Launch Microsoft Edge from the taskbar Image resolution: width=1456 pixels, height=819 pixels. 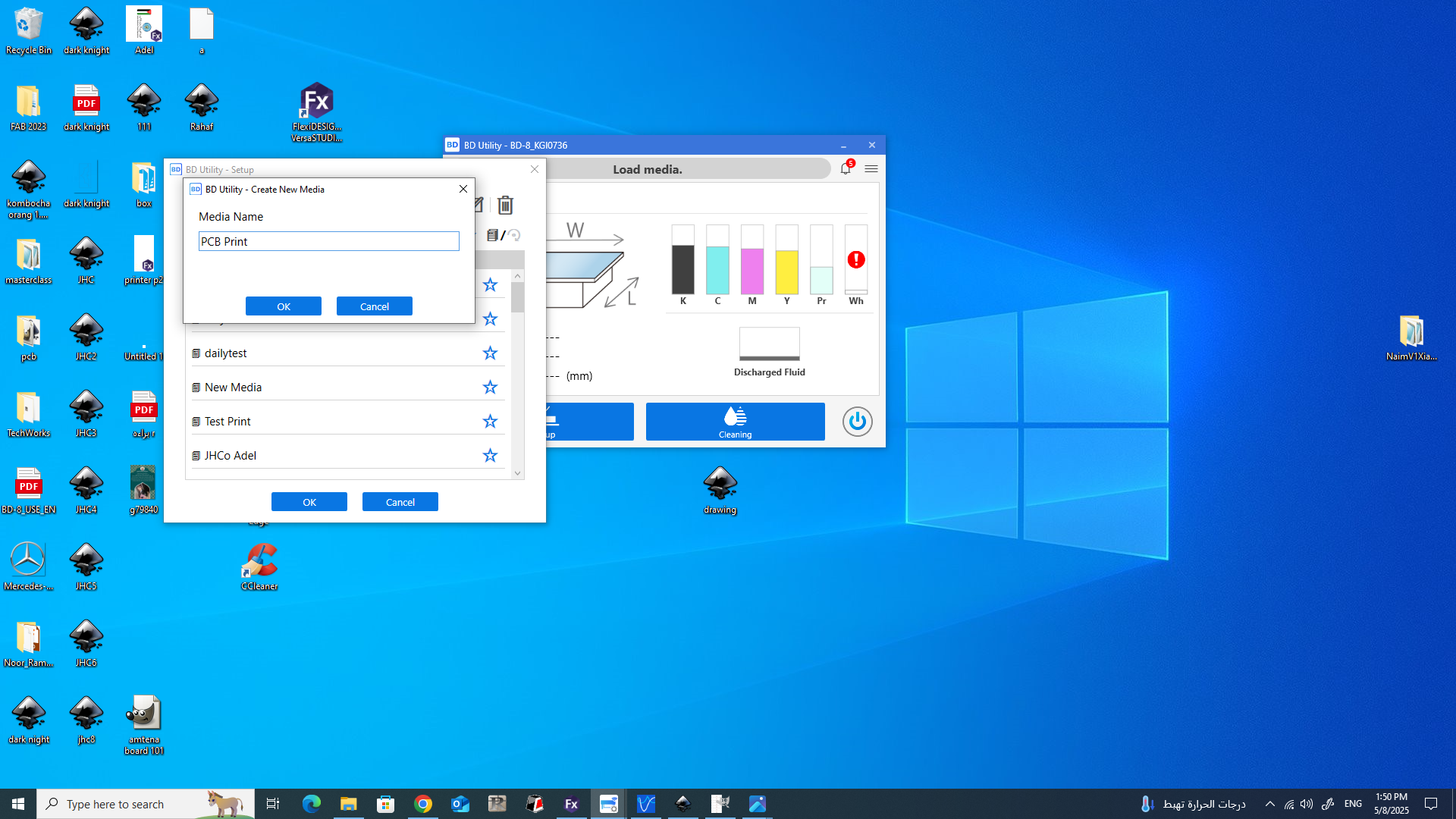pyautogui.click(x=311, y=804)
